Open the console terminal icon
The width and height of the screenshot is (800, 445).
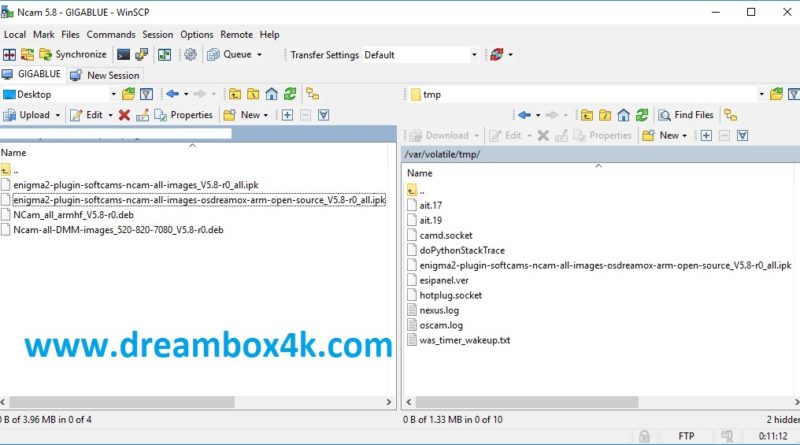click(123, 55)
